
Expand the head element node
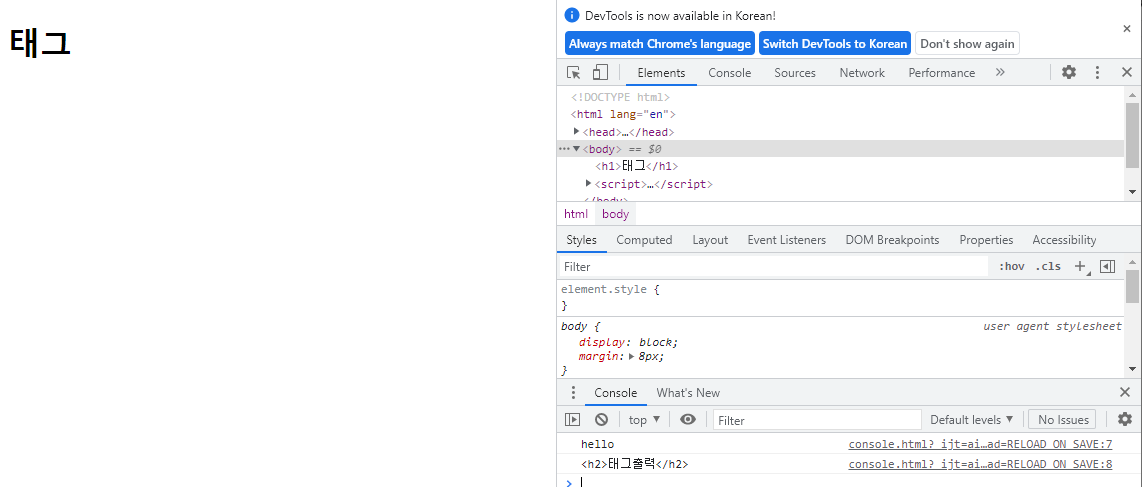(x=577, y=132)
